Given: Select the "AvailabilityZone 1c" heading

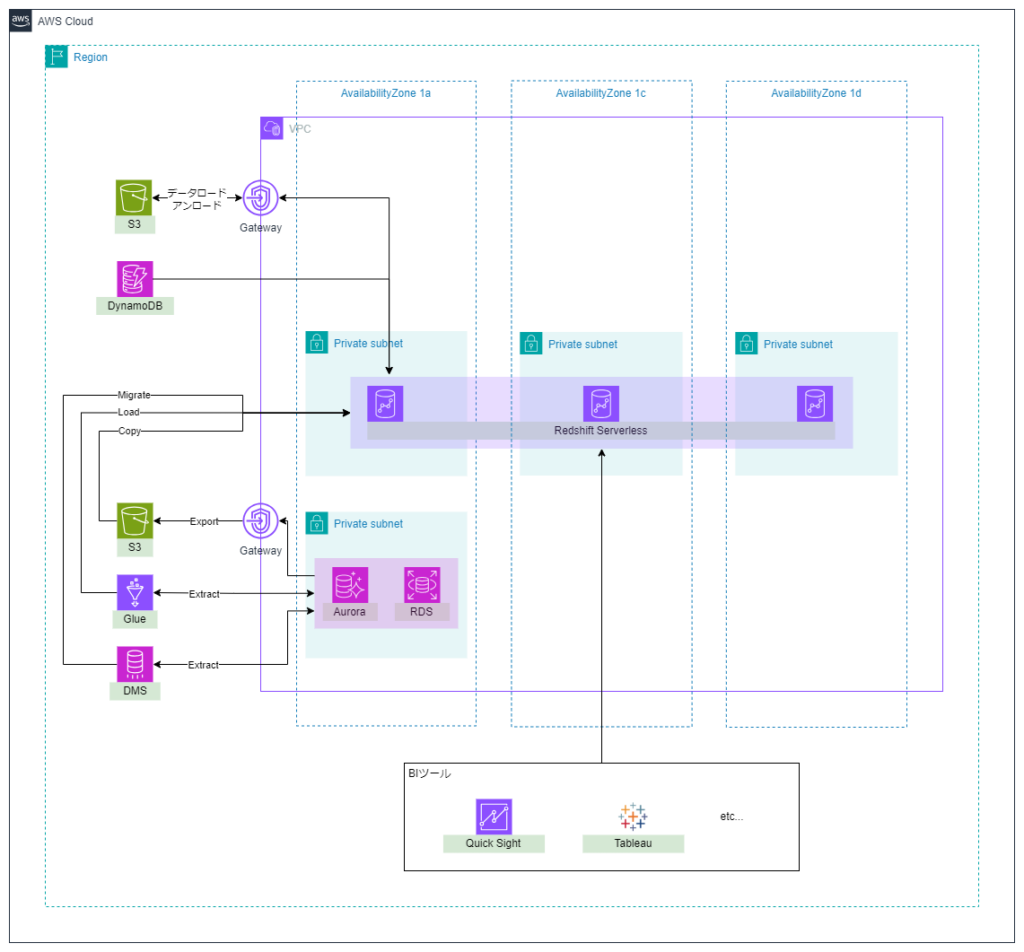Looking at the screenshot, I should pyautogui.click(x=601, y=93).
